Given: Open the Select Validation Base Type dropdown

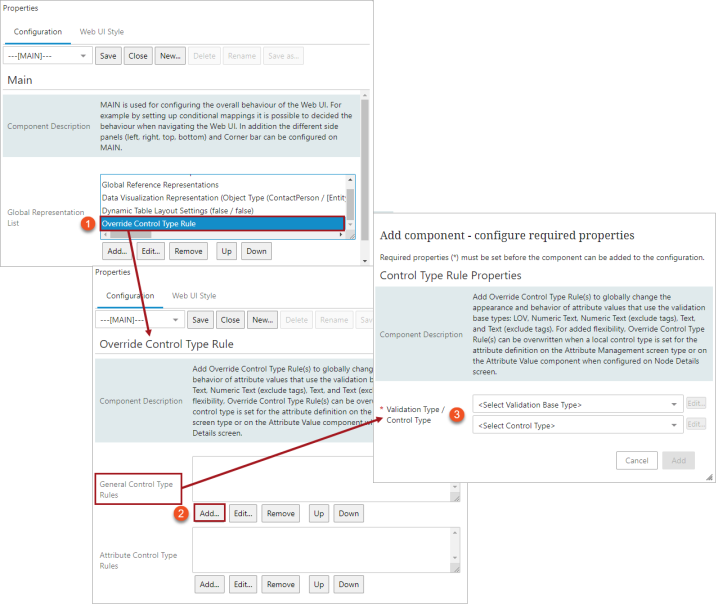Looking at the screenshot, I should (578, 405).
